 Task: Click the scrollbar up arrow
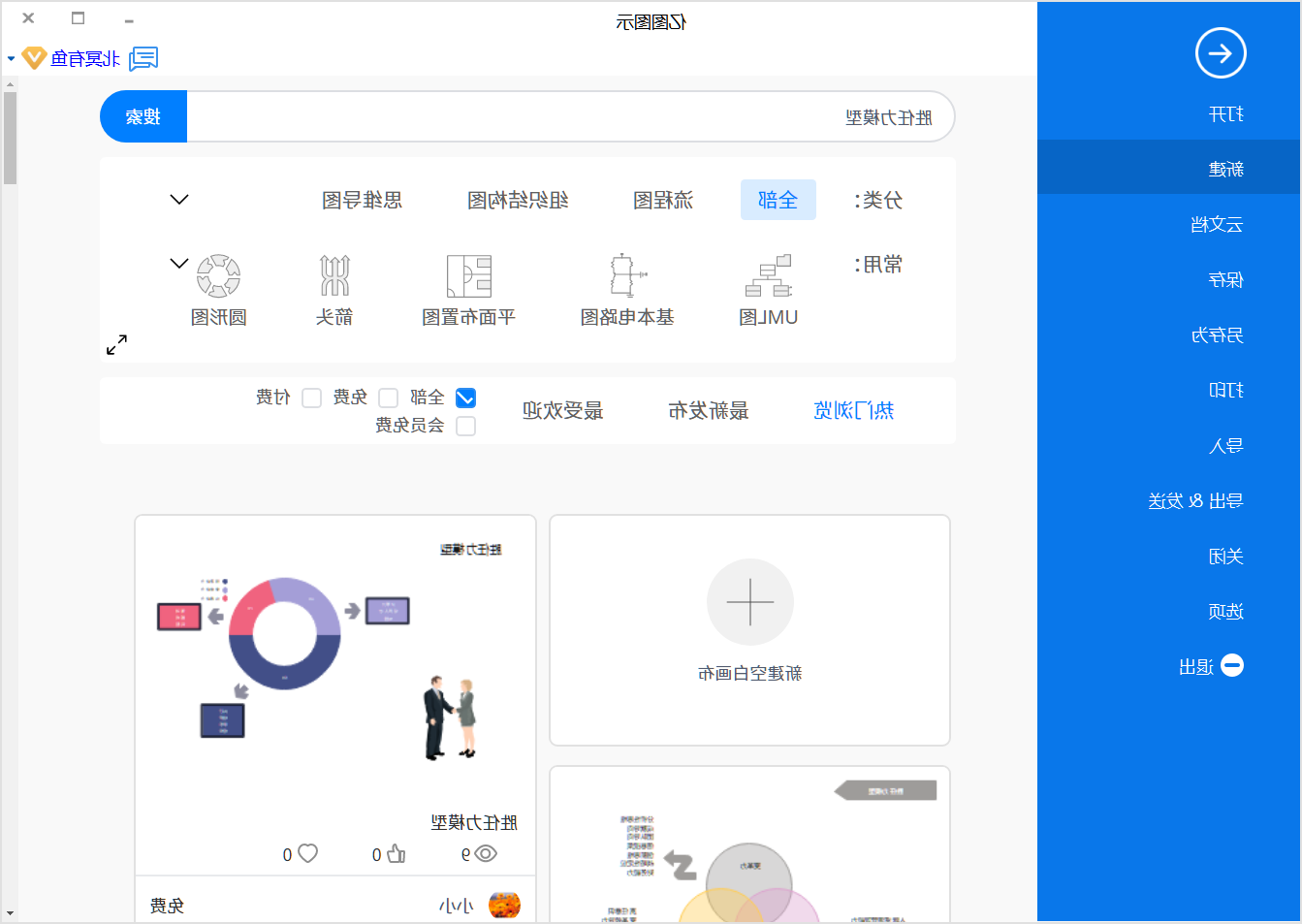(10, 83)
